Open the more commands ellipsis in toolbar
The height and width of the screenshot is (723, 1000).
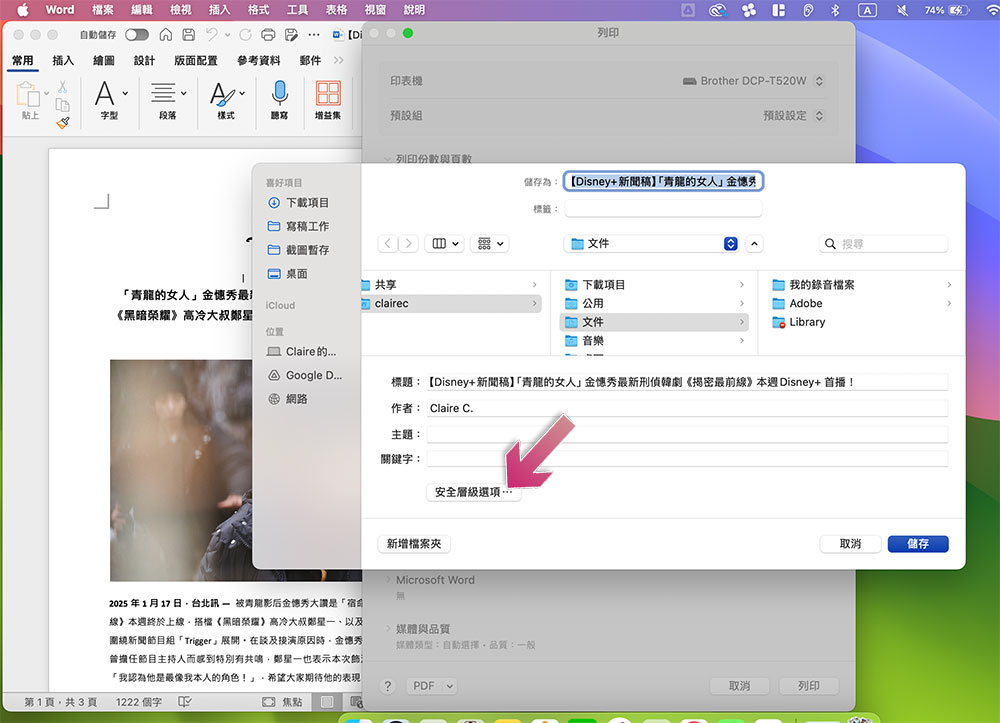(314, 34)
